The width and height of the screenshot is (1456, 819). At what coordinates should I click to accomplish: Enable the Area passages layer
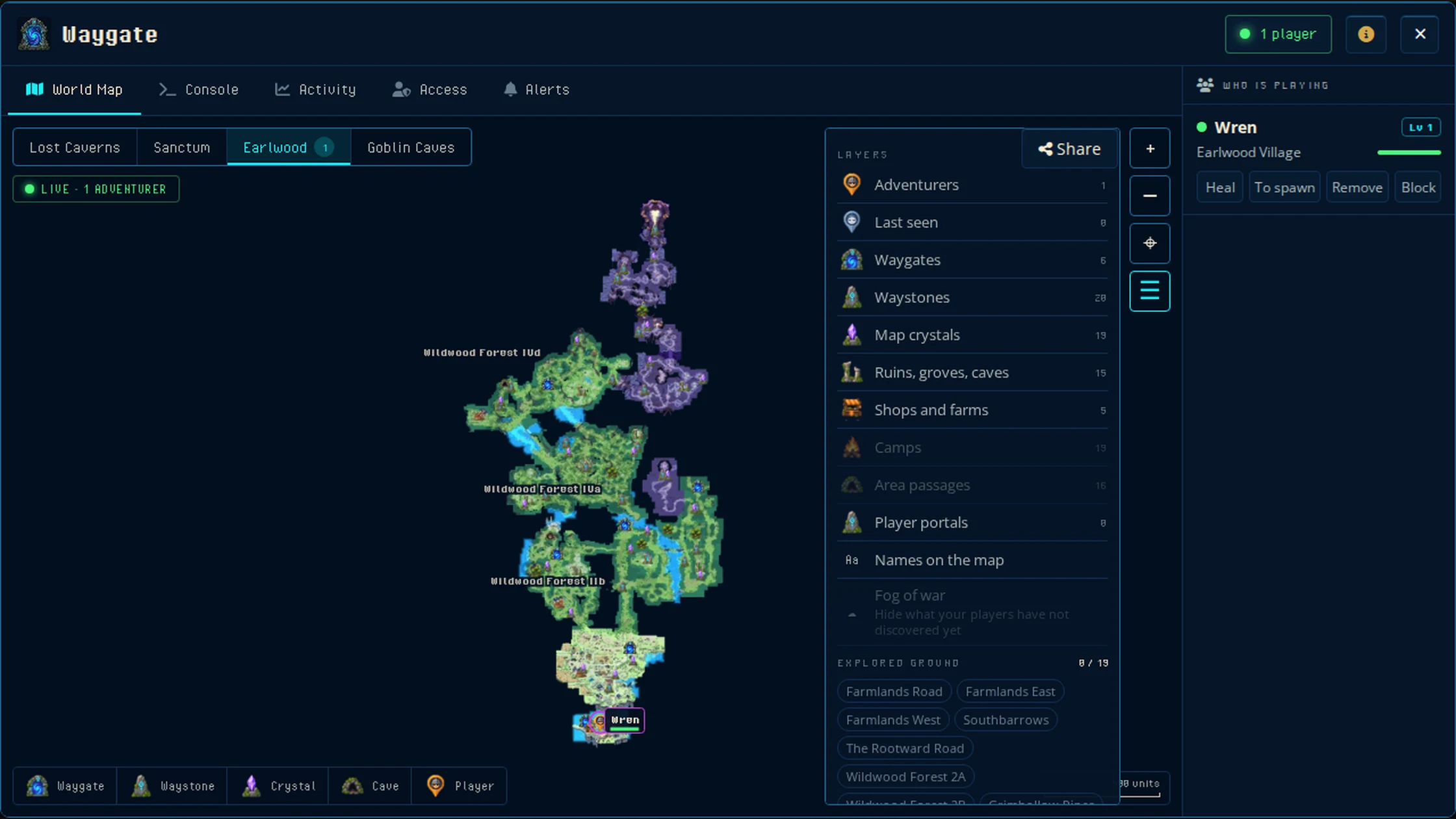pos(972,486)
